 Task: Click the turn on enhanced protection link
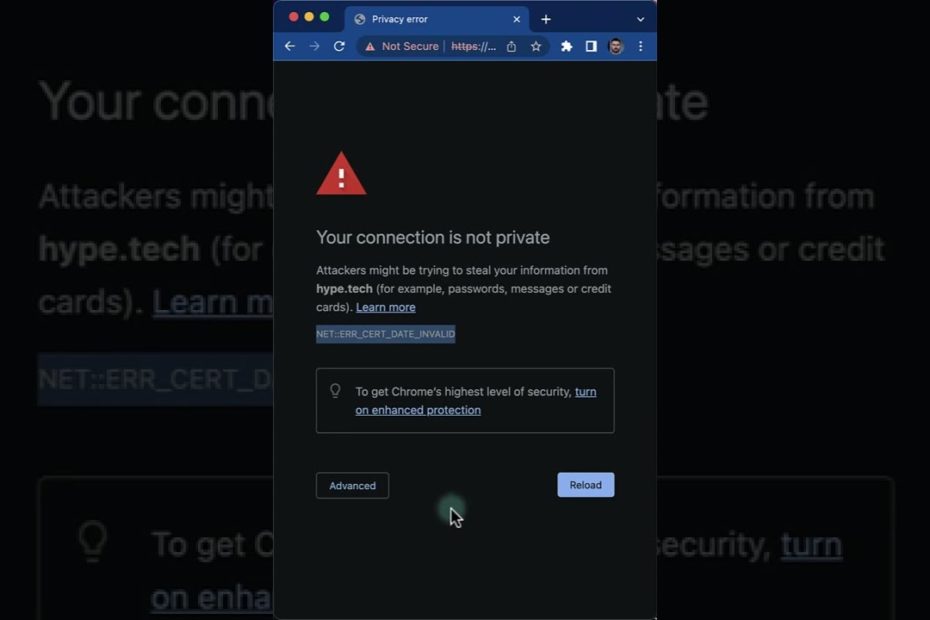(x=476, y=401)
